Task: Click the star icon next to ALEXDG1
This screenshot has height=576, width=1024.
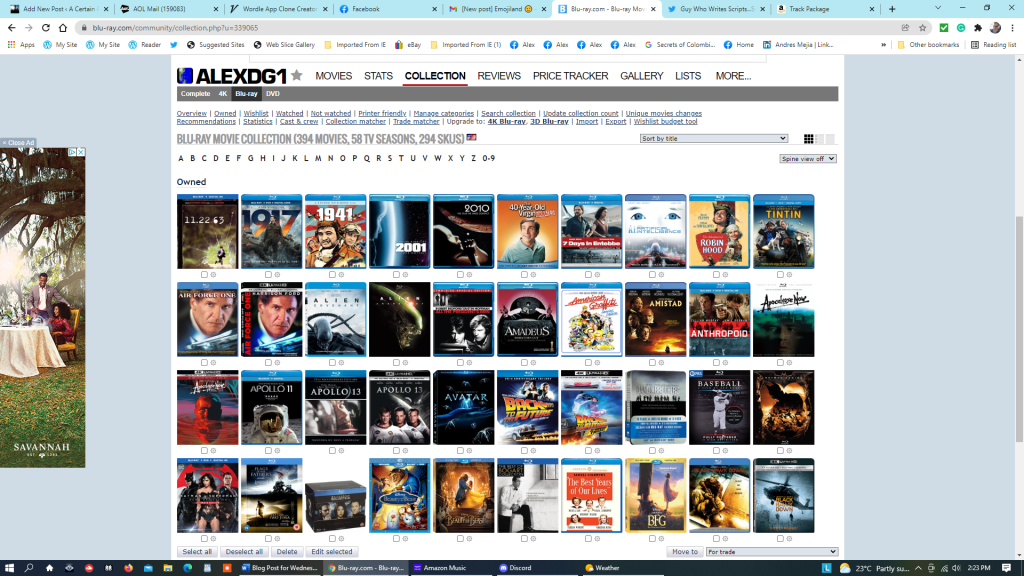Action: 297,75
